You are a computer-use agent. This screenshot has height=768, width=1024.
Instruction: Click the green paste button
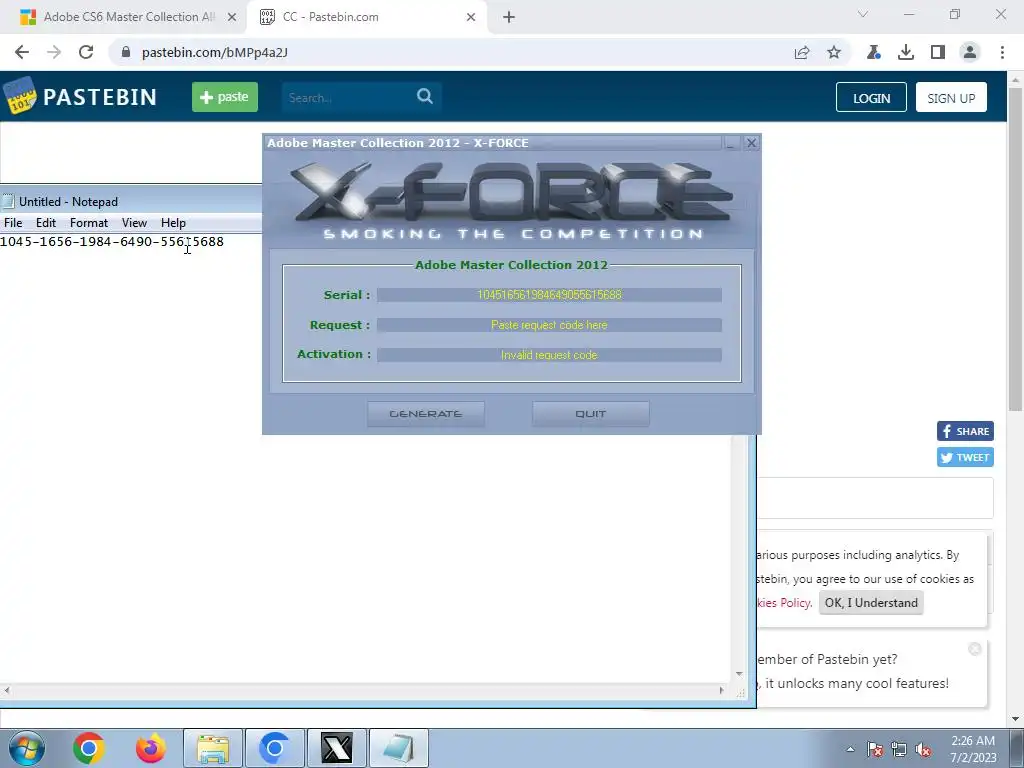point(225,97)
